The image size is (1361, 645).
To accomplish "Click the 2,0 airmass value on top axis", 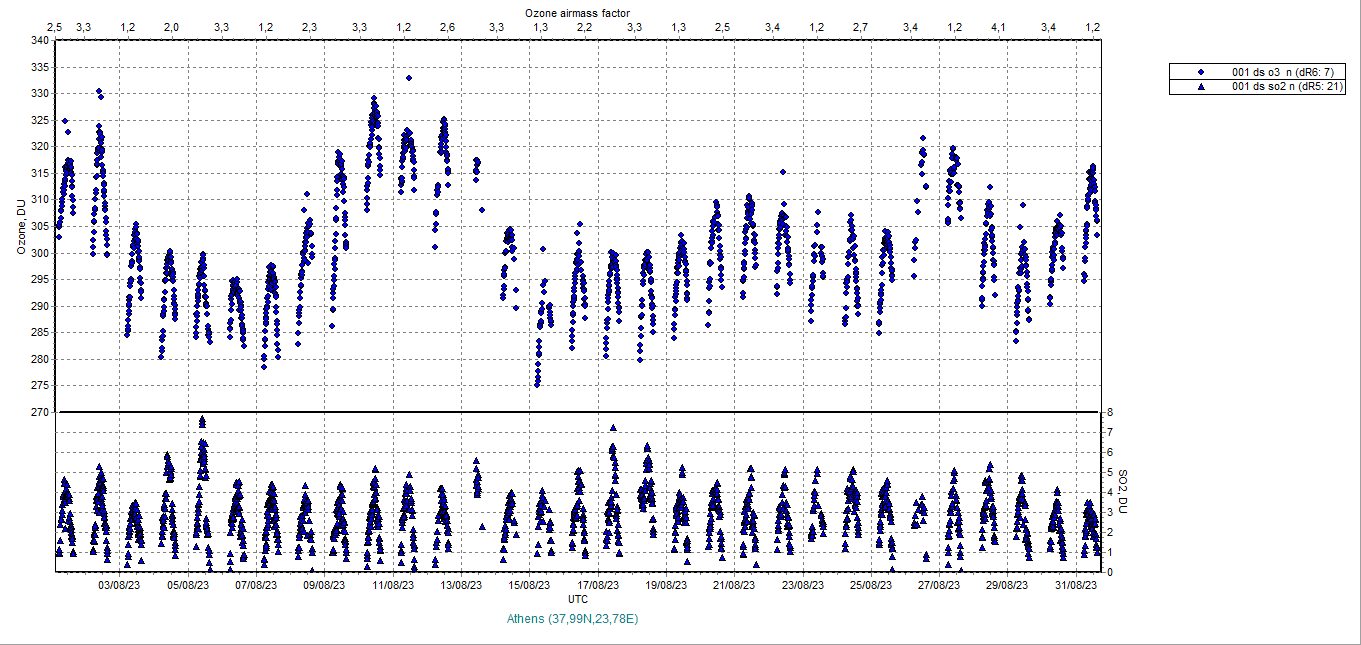I will coord(171,26).
